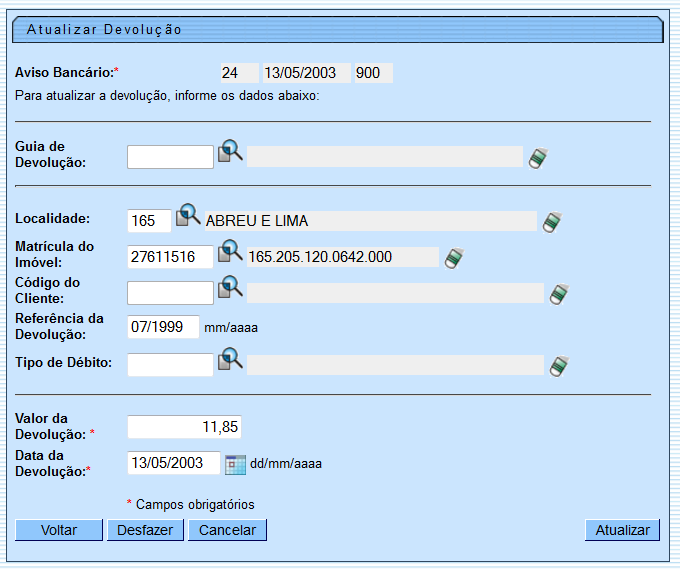This screenshot has height=569, width=680.
Task: Click the Valor da Devolução amount field
Action: [184, 427]
